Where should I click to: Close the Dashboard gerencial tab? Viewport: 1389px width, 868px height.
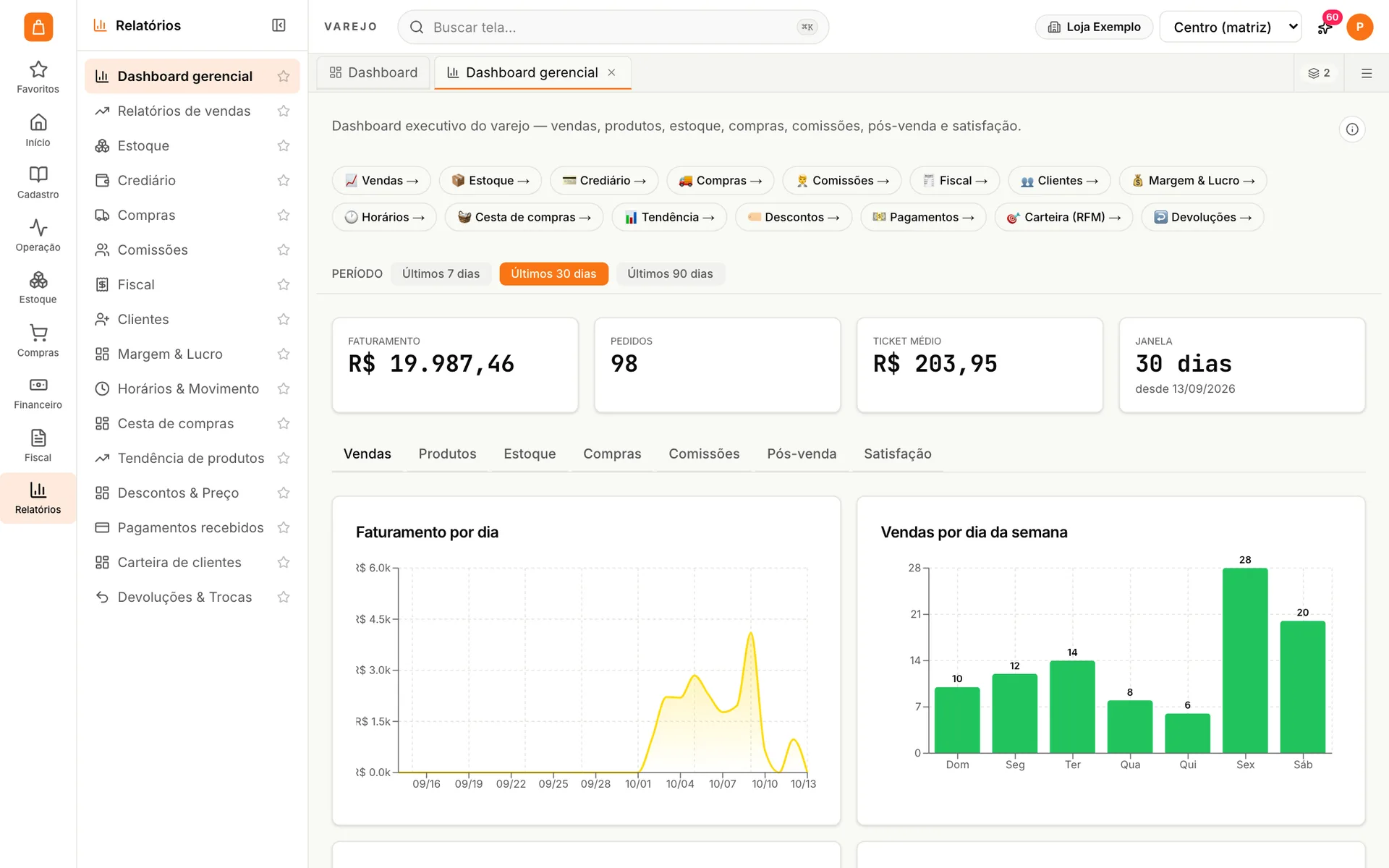click(611, 72)
